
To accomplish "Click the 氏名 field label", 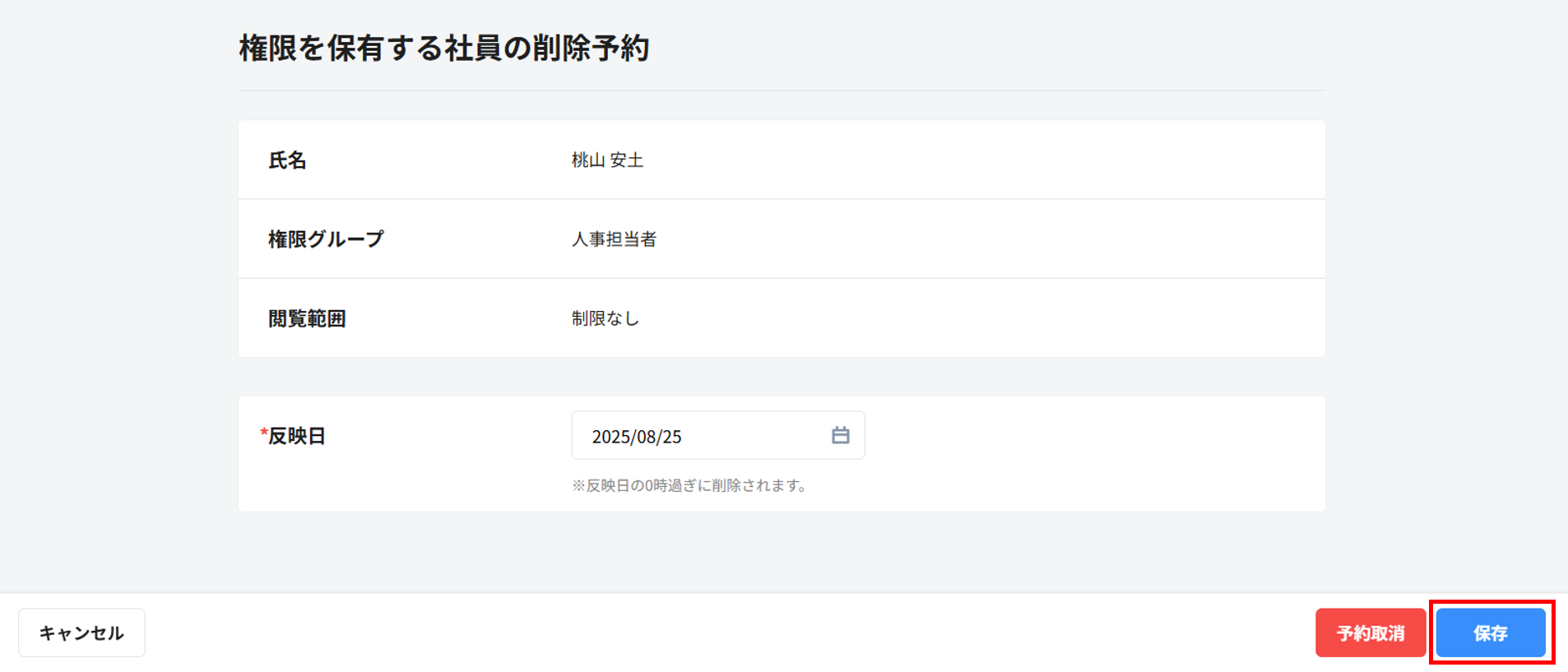I will (x=287, y=160).
